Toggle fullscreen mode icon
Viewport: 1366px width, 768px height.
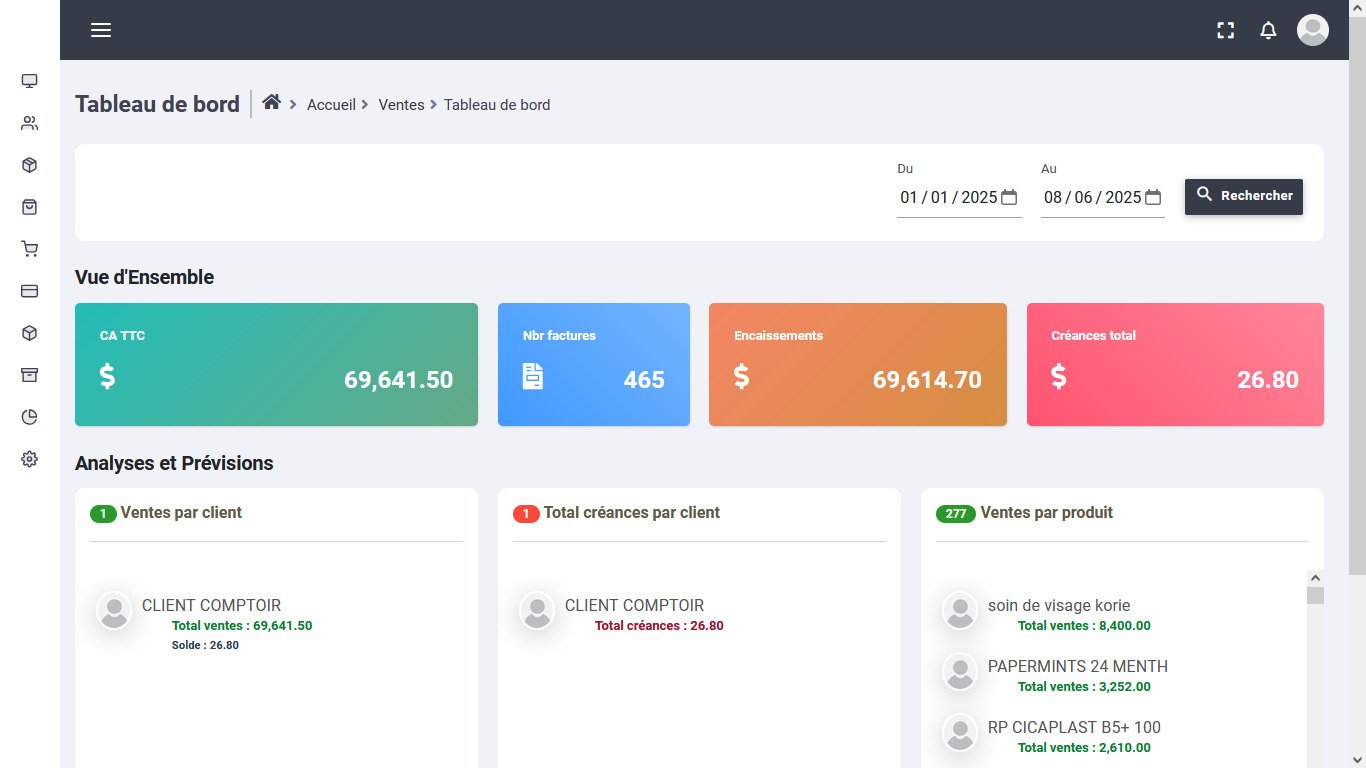[1225, 30]
